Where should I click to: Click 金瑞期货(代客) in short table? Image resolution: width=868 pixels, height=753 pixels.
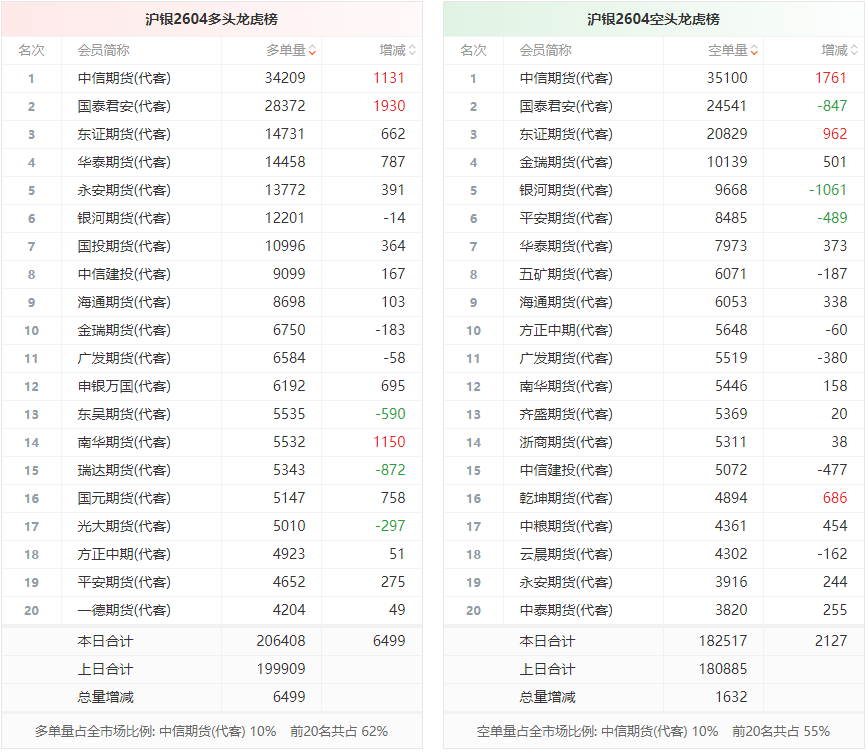click(566, 162)
